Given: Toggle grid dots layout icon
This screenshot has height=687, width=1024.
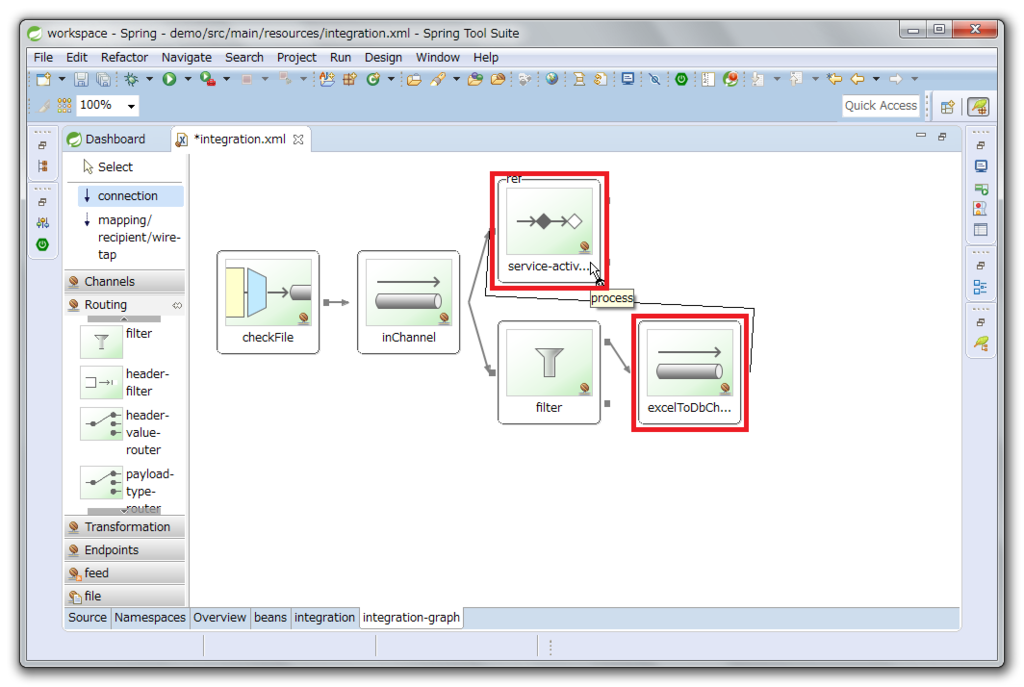Looking at the screenshot, I should pyautogui.click(x=64, y=105).
